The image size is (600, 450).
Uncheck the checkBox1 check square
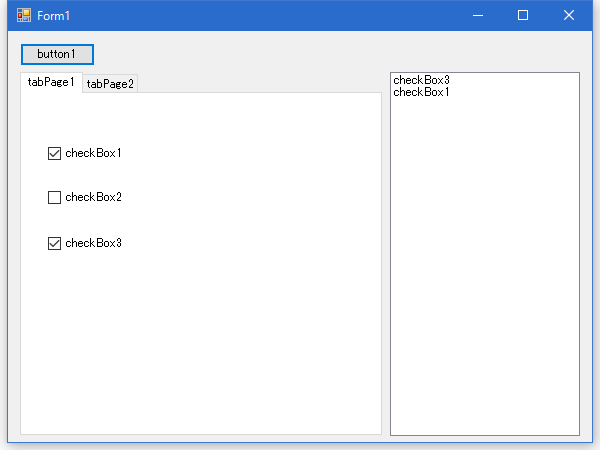[x=55, y=153]
